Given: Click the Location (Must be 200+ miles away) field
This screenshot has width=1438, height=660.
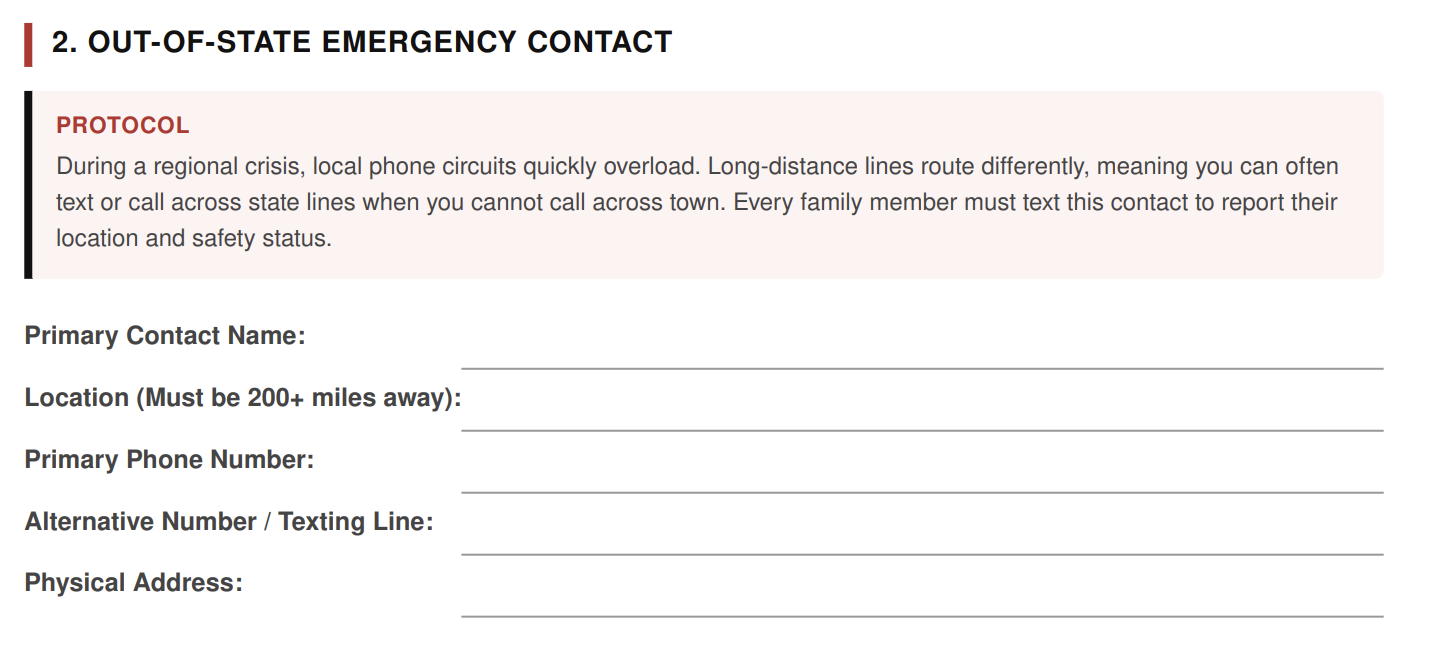Looking at the screenshot, I should click(922, 407).
